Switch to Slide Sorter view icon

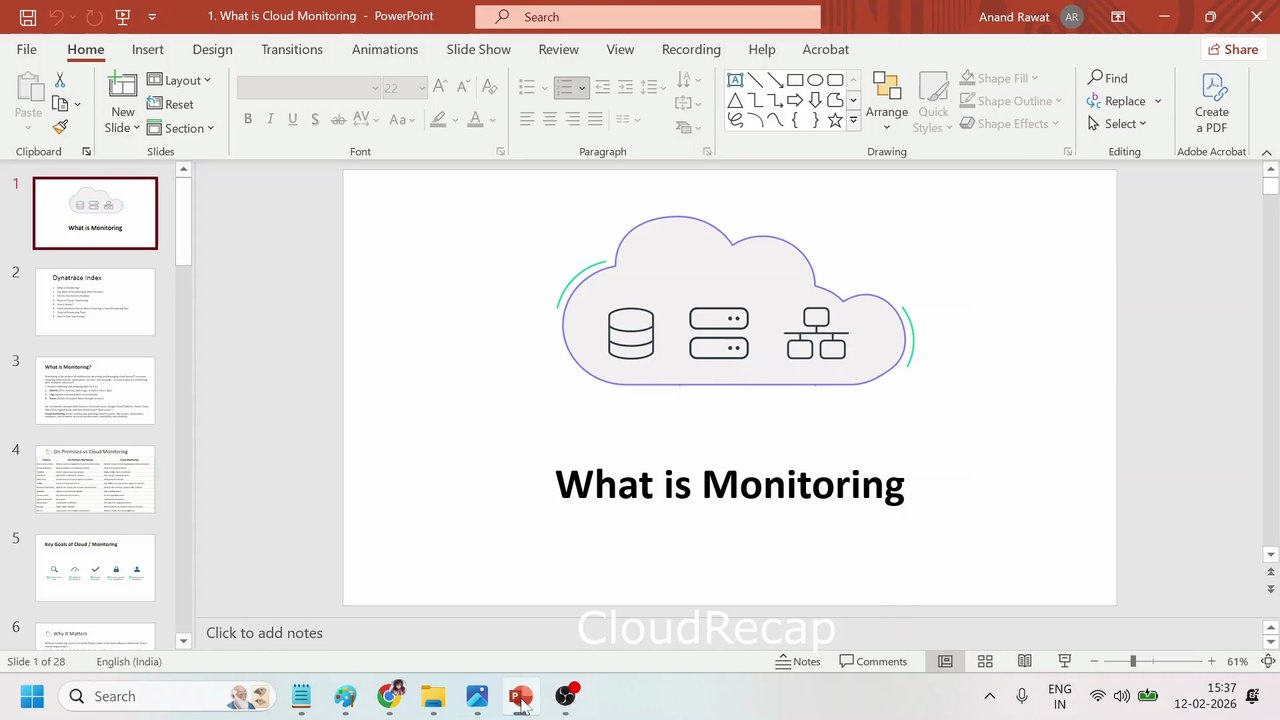coord(985,661)
